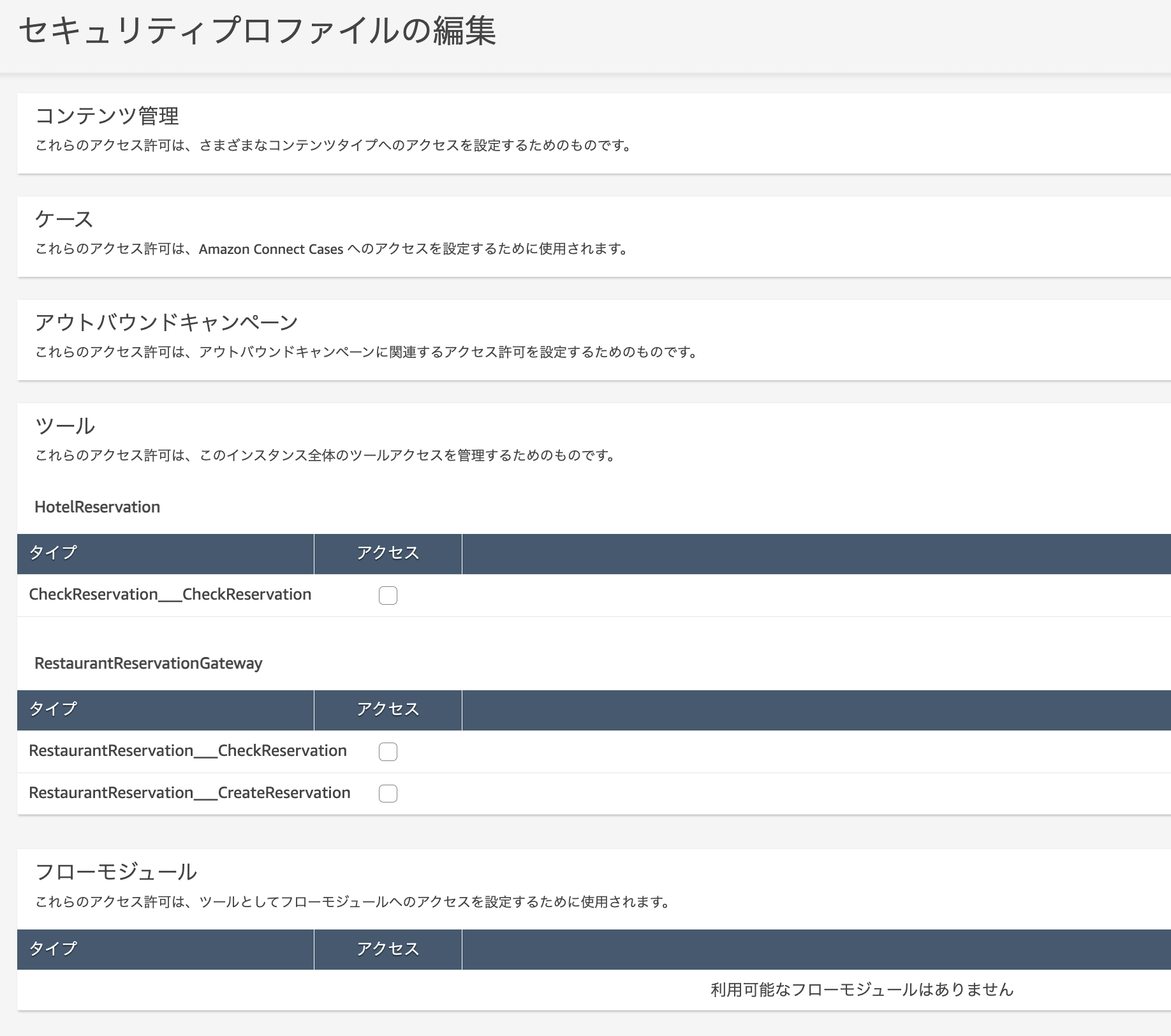The width and height of the screenshot is (1171, 1036).
Task: Click the 利用可能なフローモジュールはありません message
Action: [x=861, y=990]
